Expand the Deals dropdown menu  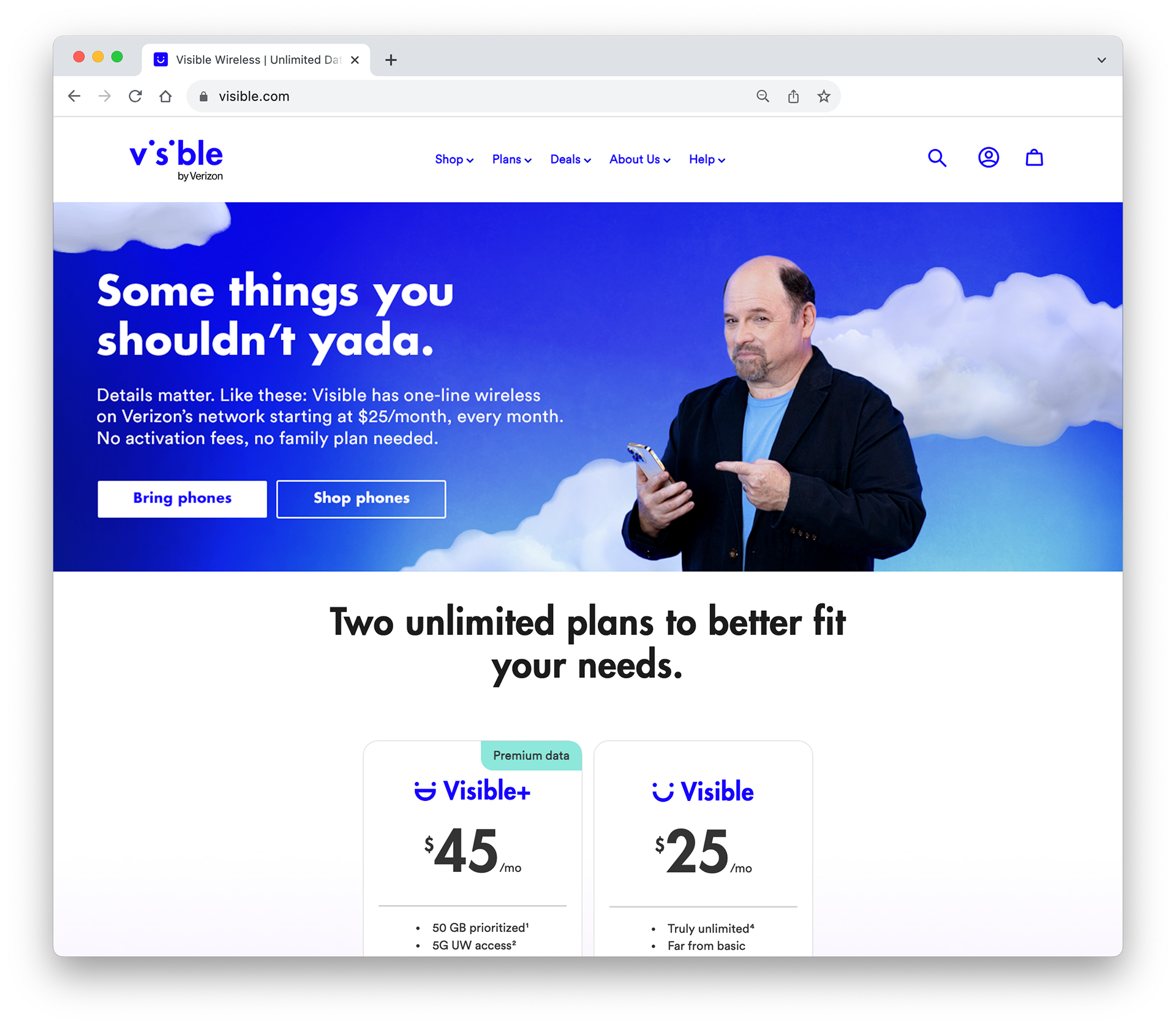(x=570, y=159)
